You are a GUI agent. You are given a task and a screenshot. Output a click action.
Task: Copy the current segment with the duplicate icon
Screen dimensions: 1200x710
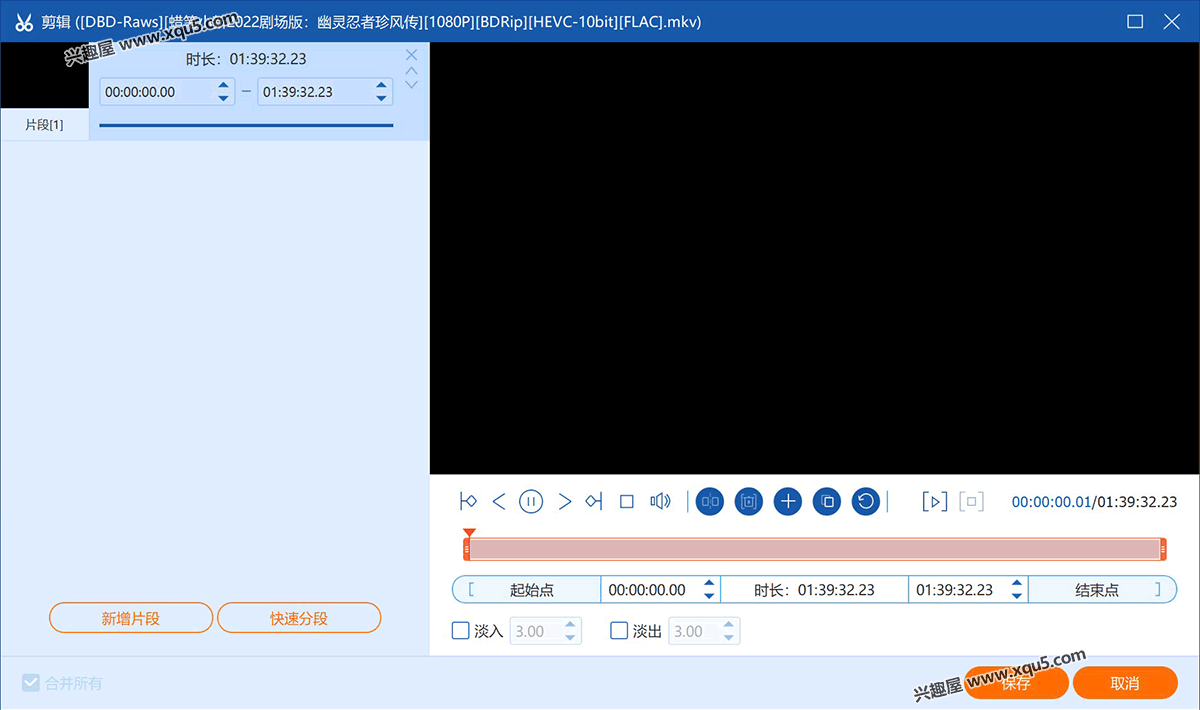click(826, 502)
